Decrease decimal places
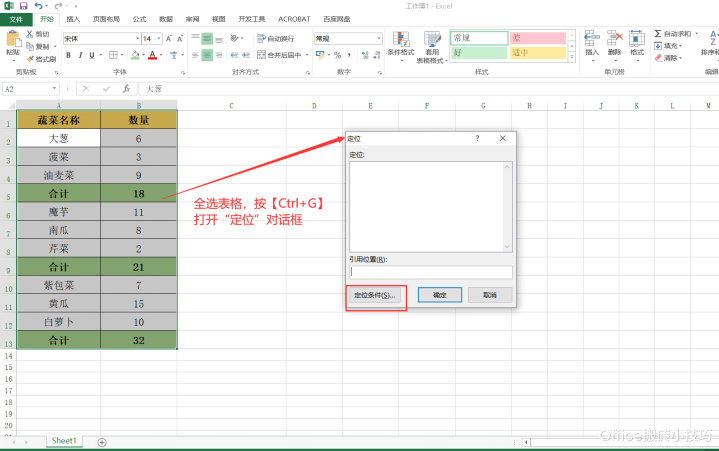 pyautogui.click(x=376, y=55)
